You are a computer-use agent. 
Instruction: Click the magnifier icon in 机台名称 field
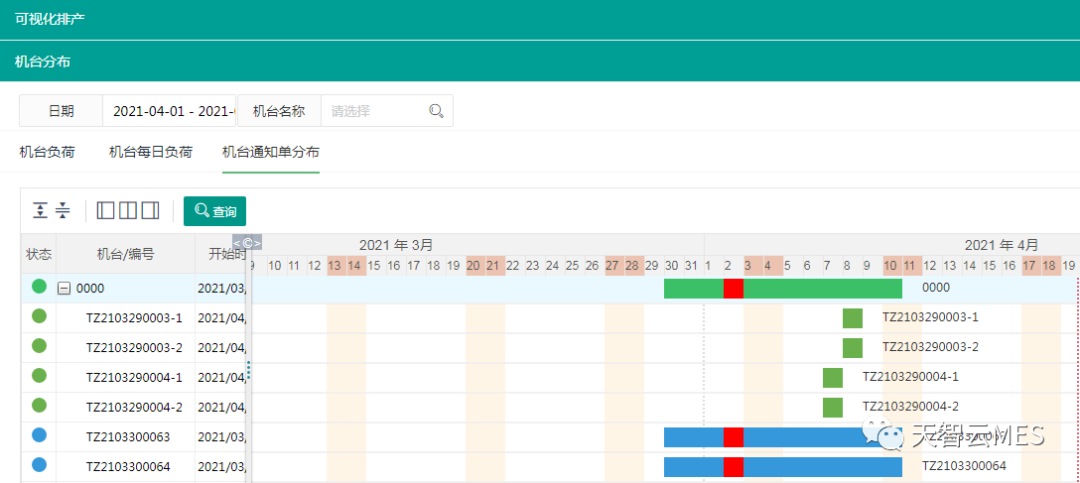(x=436, y=111)
